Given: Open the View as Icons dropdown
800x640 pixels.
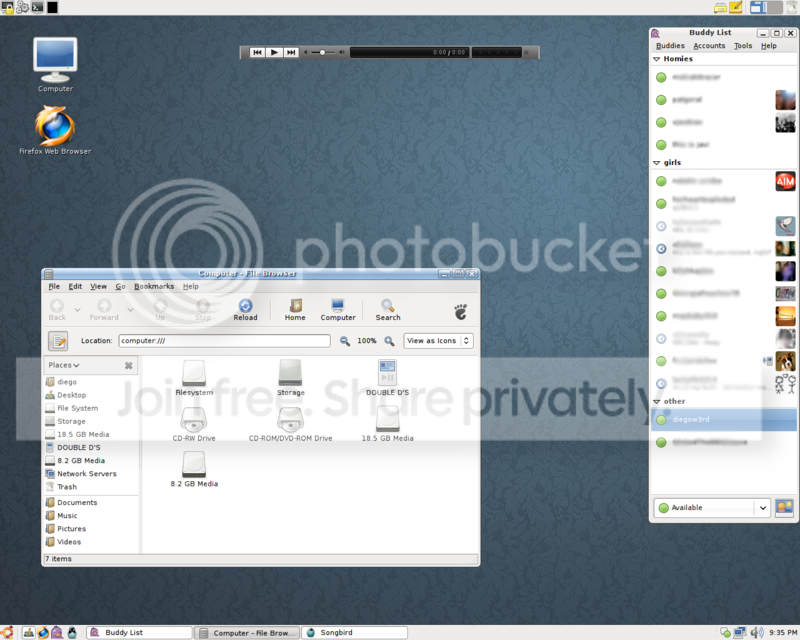Looking at the screenshot, I should click(438, 341).
